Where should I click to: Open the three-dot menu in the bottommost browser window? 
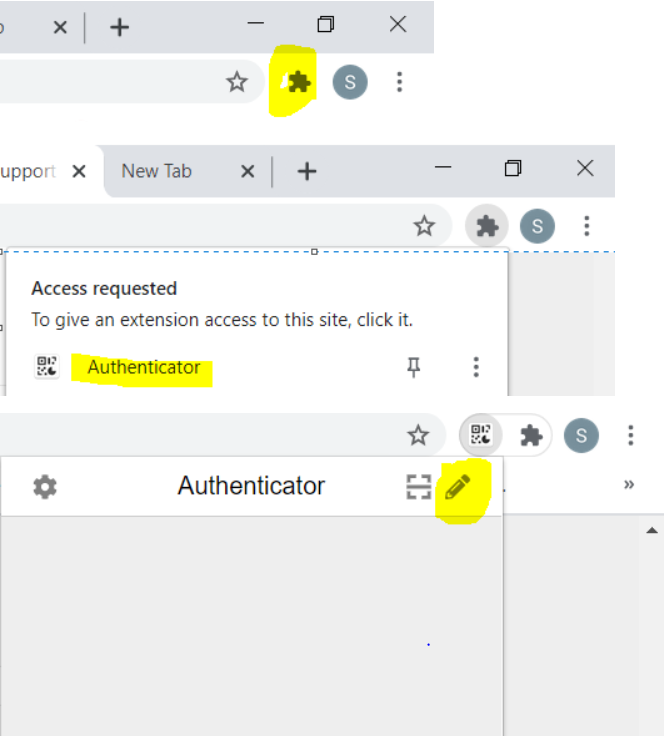pos(631,436)
